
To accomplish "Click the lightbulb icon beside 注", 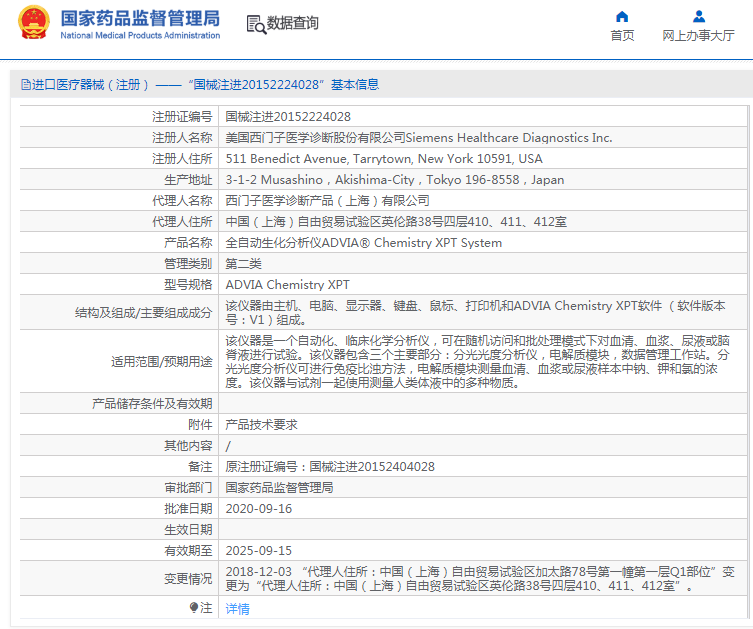I will point(194,607).
